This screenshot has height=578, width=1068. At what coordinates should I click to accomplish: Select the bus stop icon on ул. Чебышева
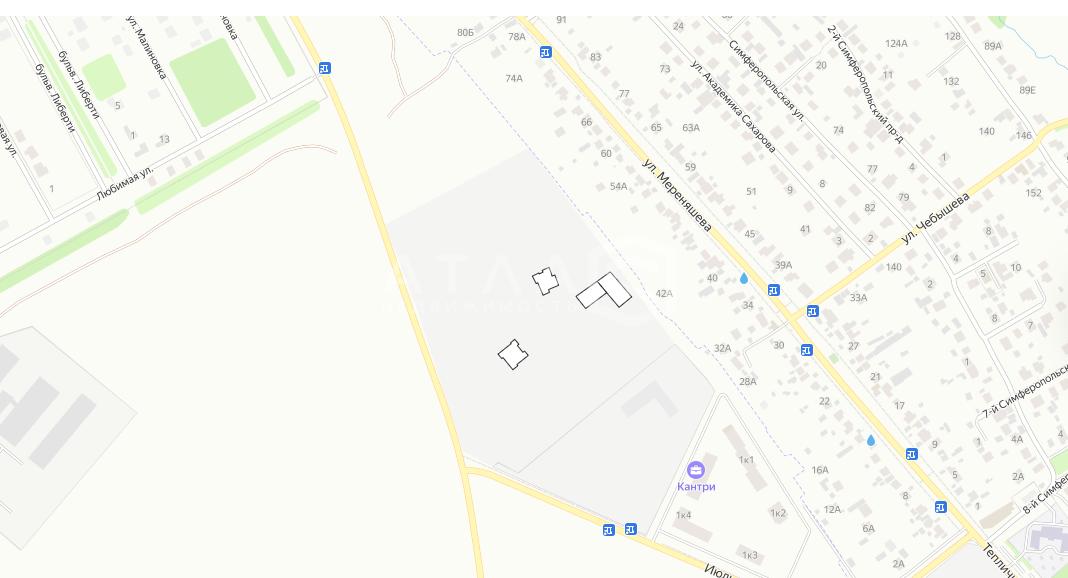click(x=813, y=311)
